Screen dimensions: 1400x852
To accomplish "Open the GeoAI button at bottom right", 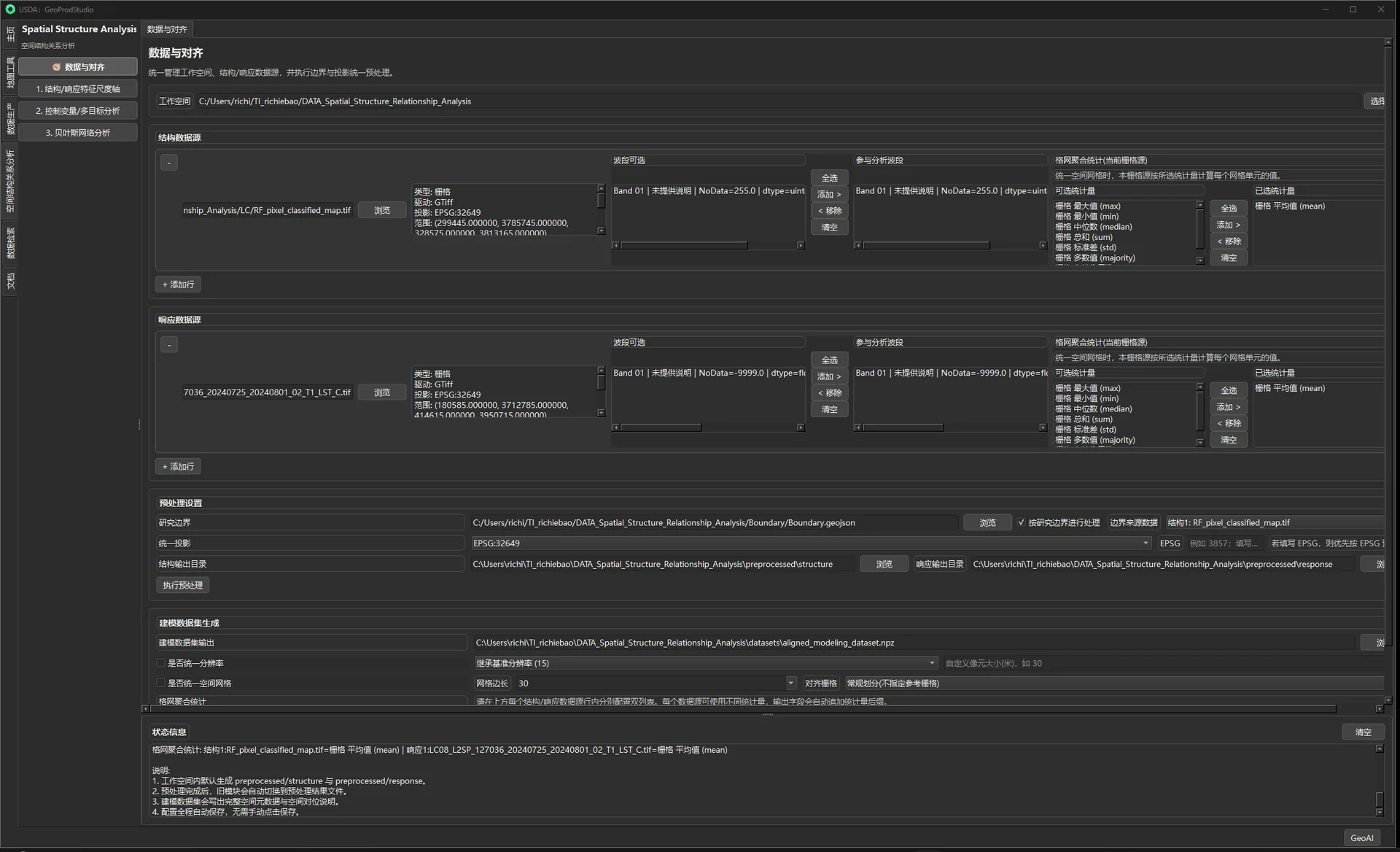I will click(x=1361, y=838).
